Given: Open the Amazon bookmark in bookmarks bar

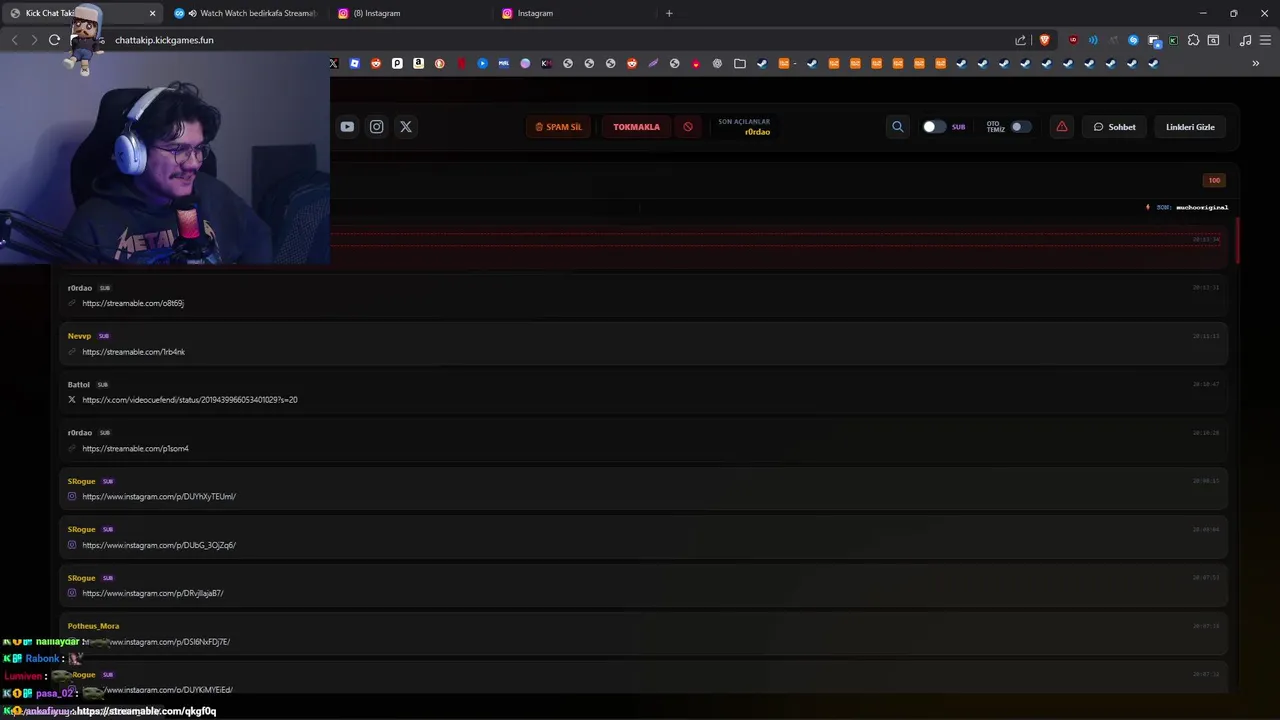Looking at the screenshot, I should (418, 63).
